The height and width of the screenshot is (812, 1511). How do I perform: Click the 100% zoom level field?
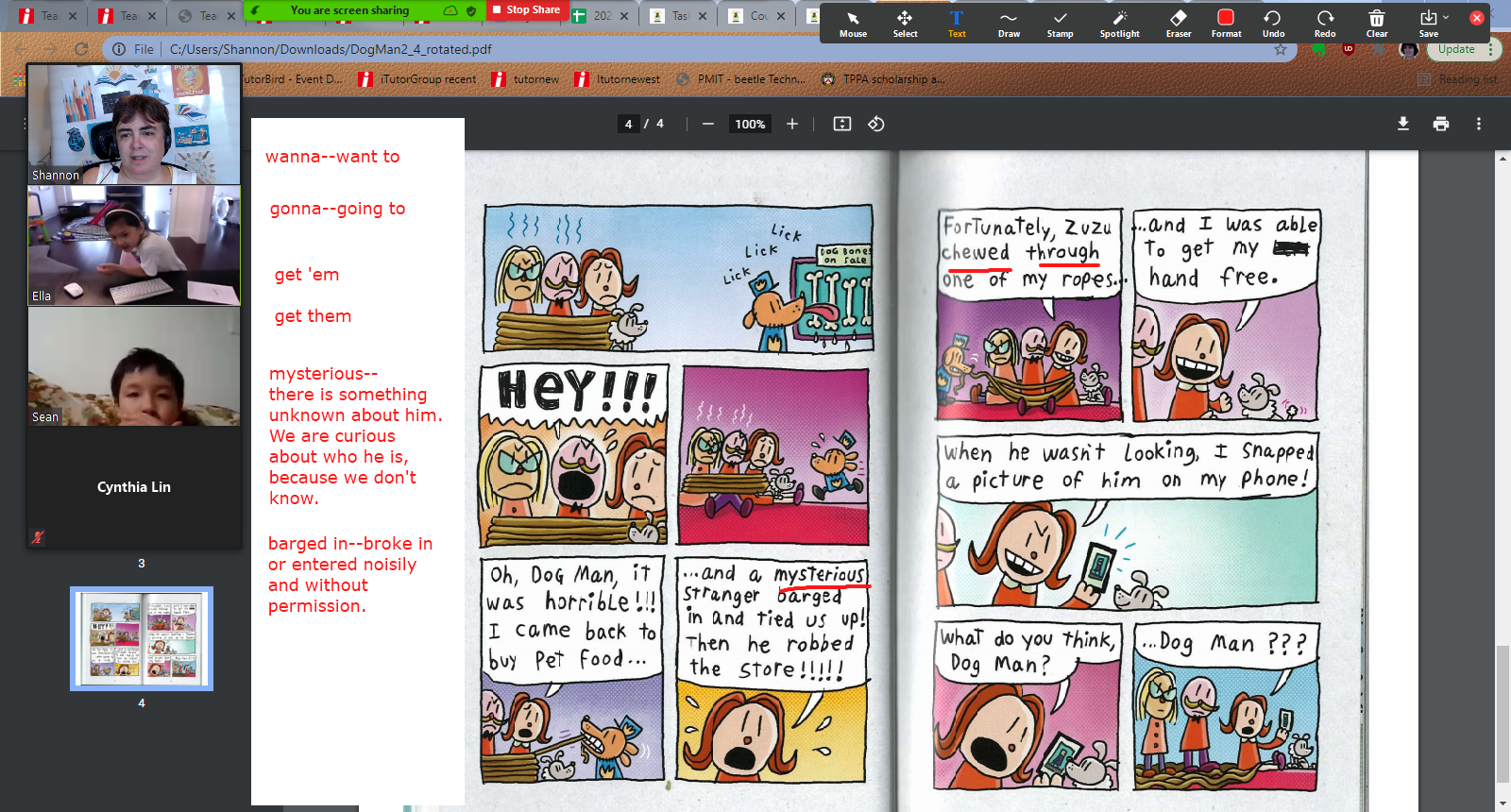pos(750,124)
